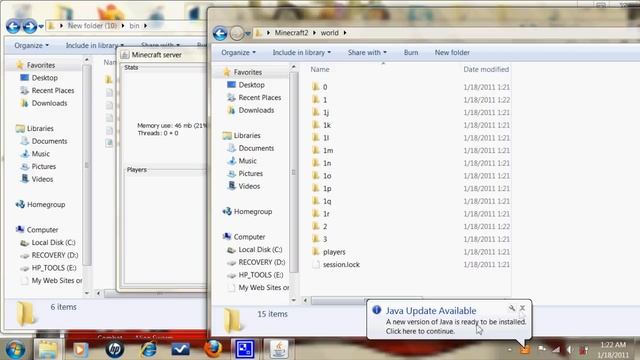Click Back arrow in world window
640x360 pixels.
220,33
